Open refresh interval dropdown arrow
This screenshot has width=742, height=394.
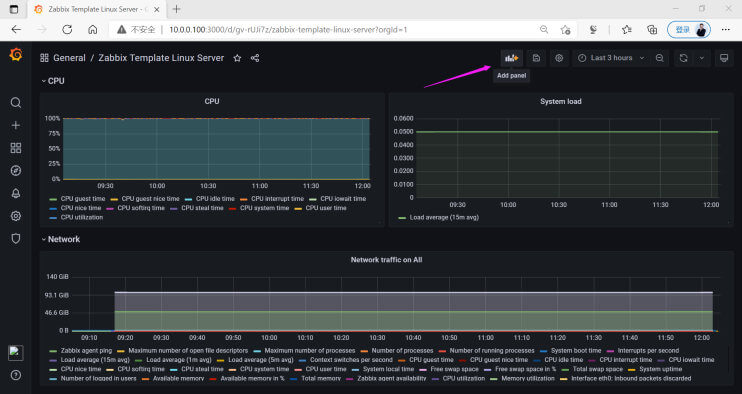[702, 58]
